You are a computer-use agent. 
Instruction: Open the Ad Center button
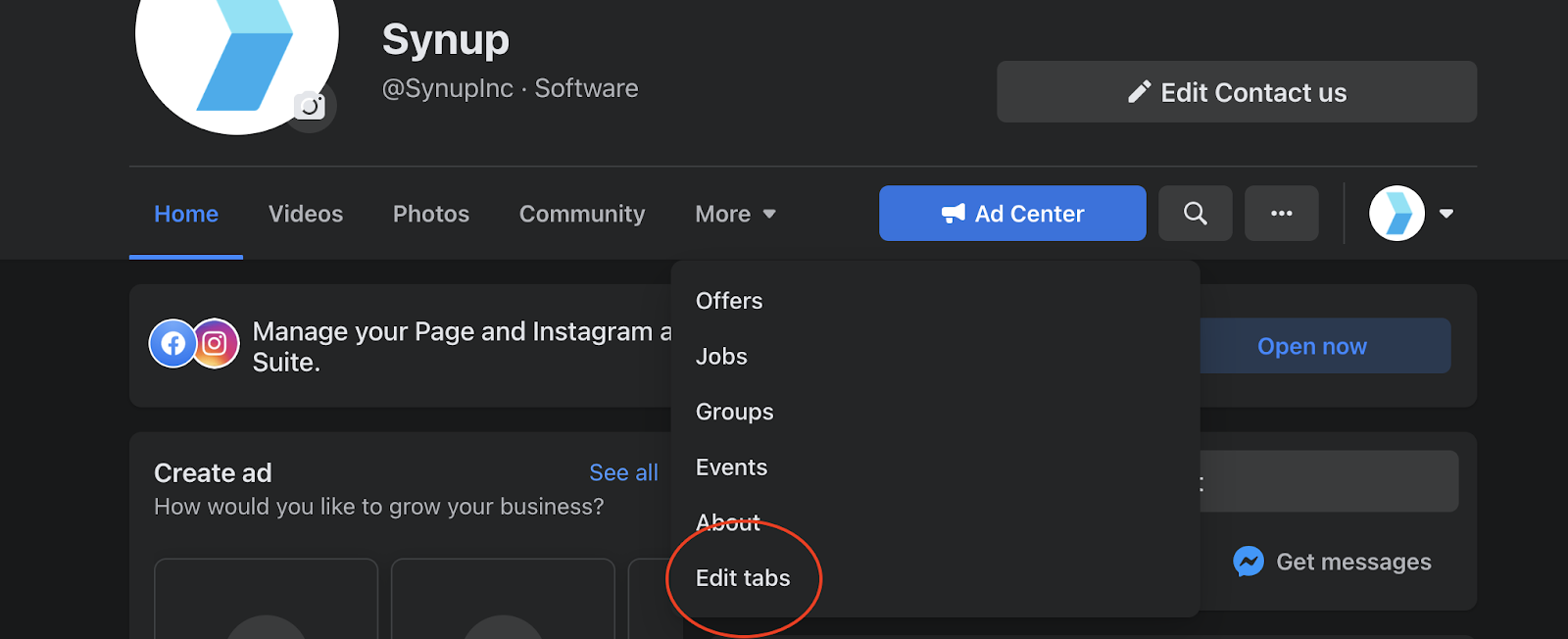(1012, 213)
